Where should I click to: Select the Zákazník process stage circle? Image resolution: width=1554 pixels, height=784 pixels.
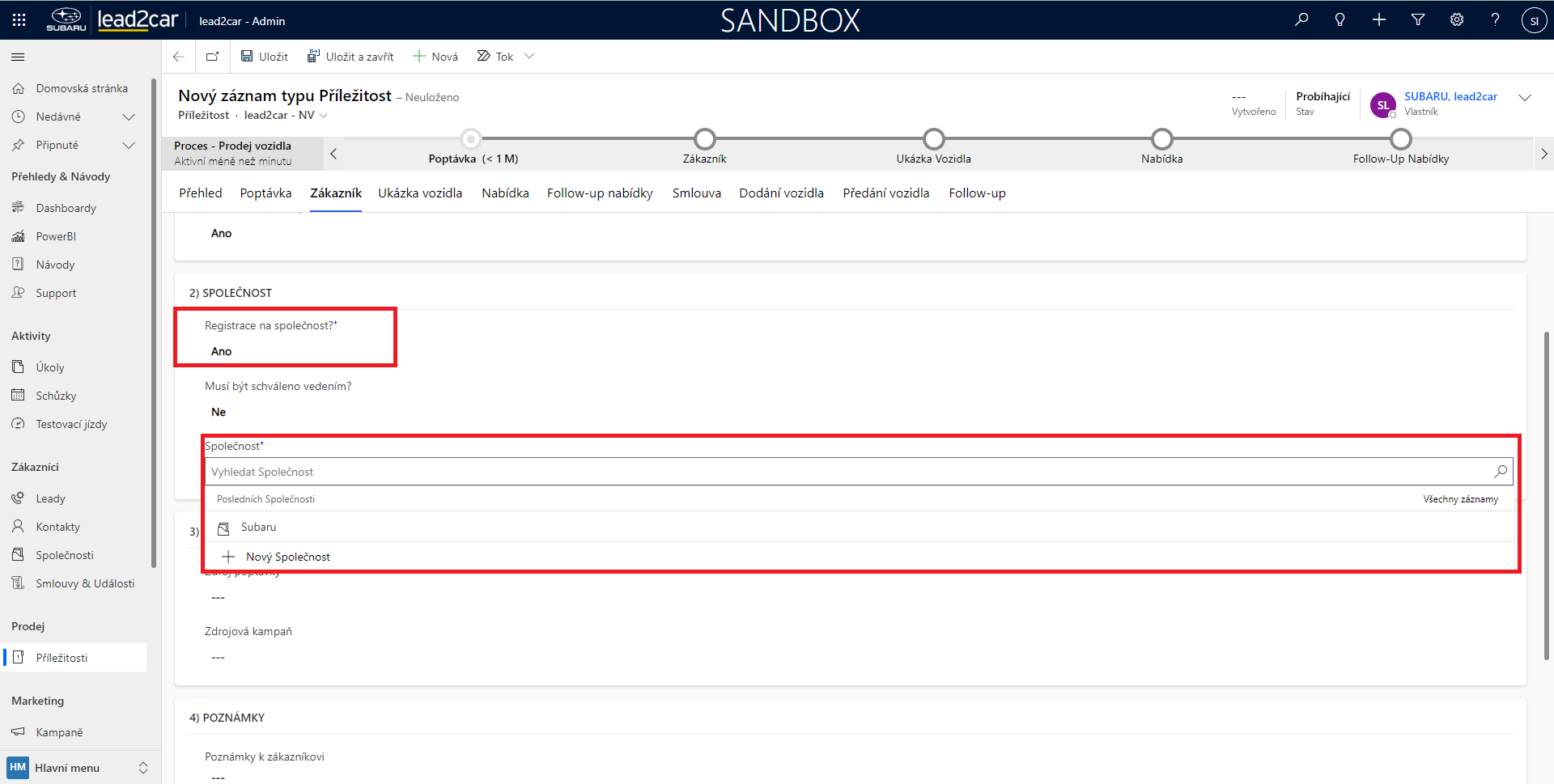[704, 139]
